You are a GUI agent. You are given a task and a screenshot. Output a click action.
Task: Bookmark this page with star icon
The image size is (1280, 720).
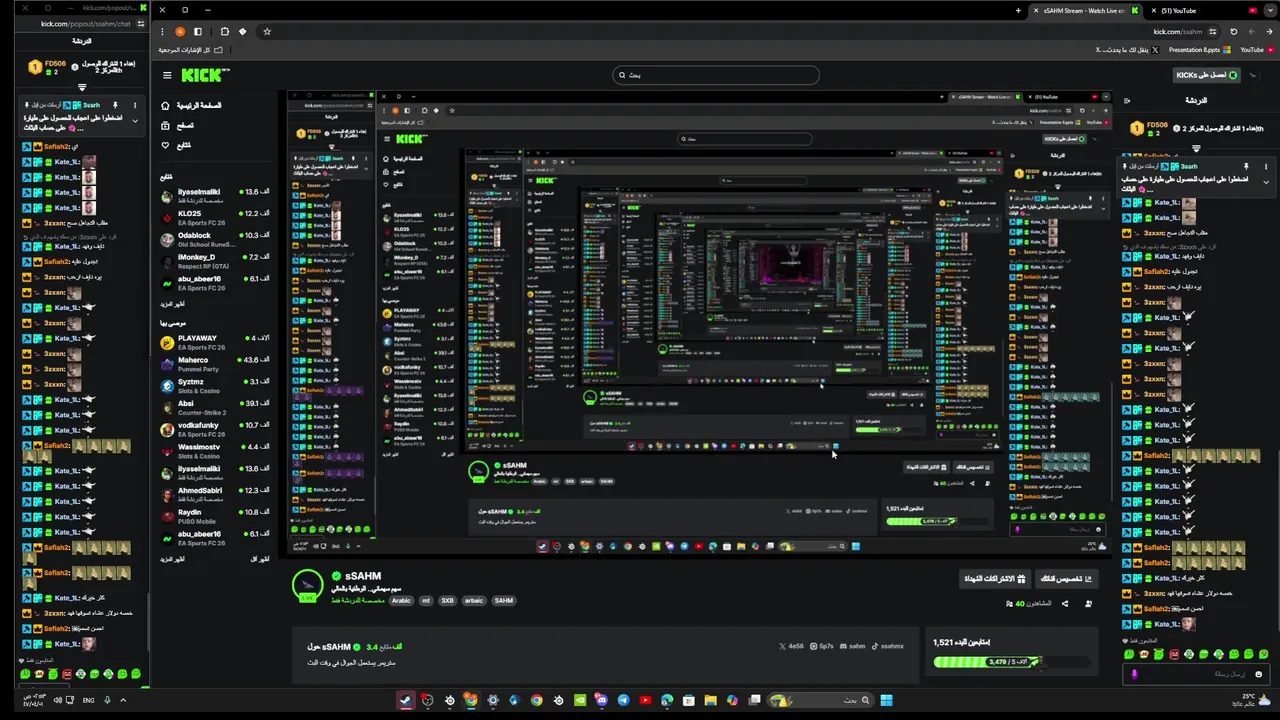(x=267, y=31)
